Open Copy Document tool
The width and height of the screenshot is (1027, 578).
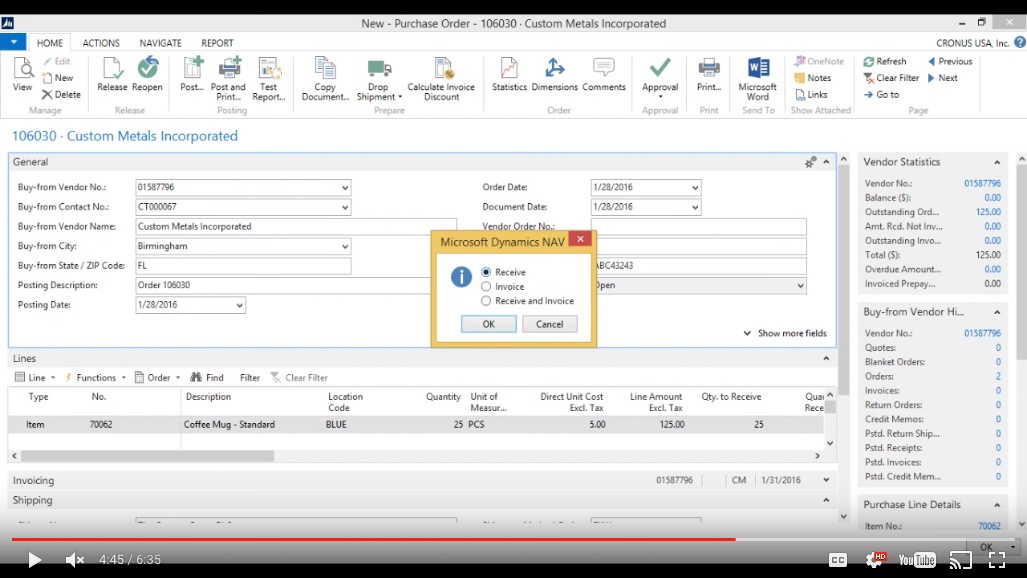click(x=325, y=79)
